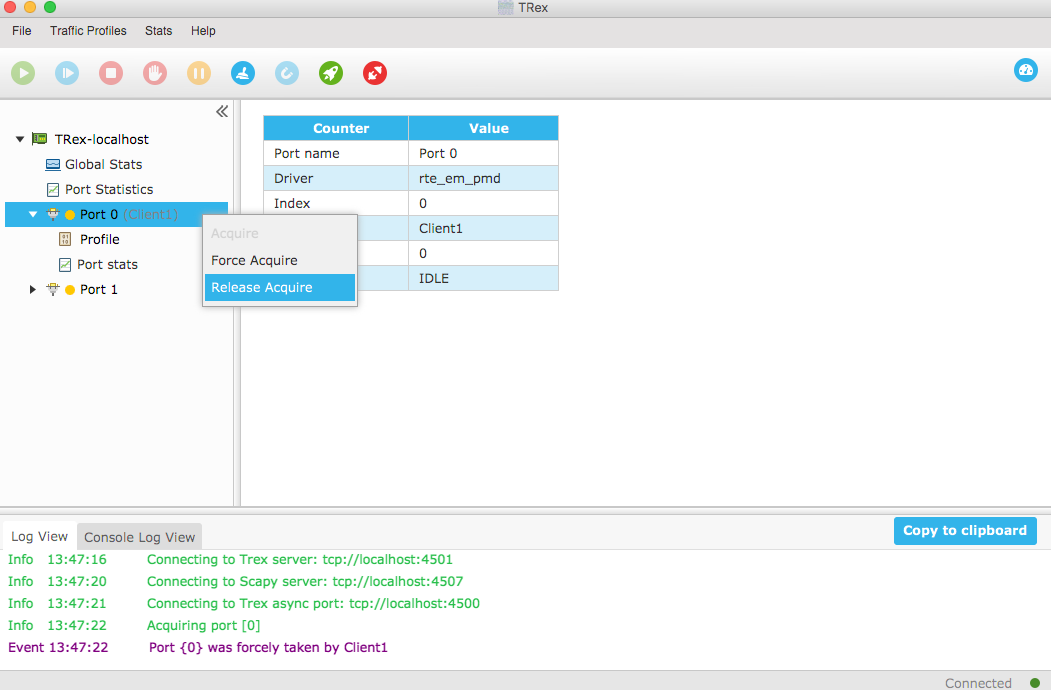1051x690 pixels.
Task: Click the Profile binary file icon
Action: [65, 239]
